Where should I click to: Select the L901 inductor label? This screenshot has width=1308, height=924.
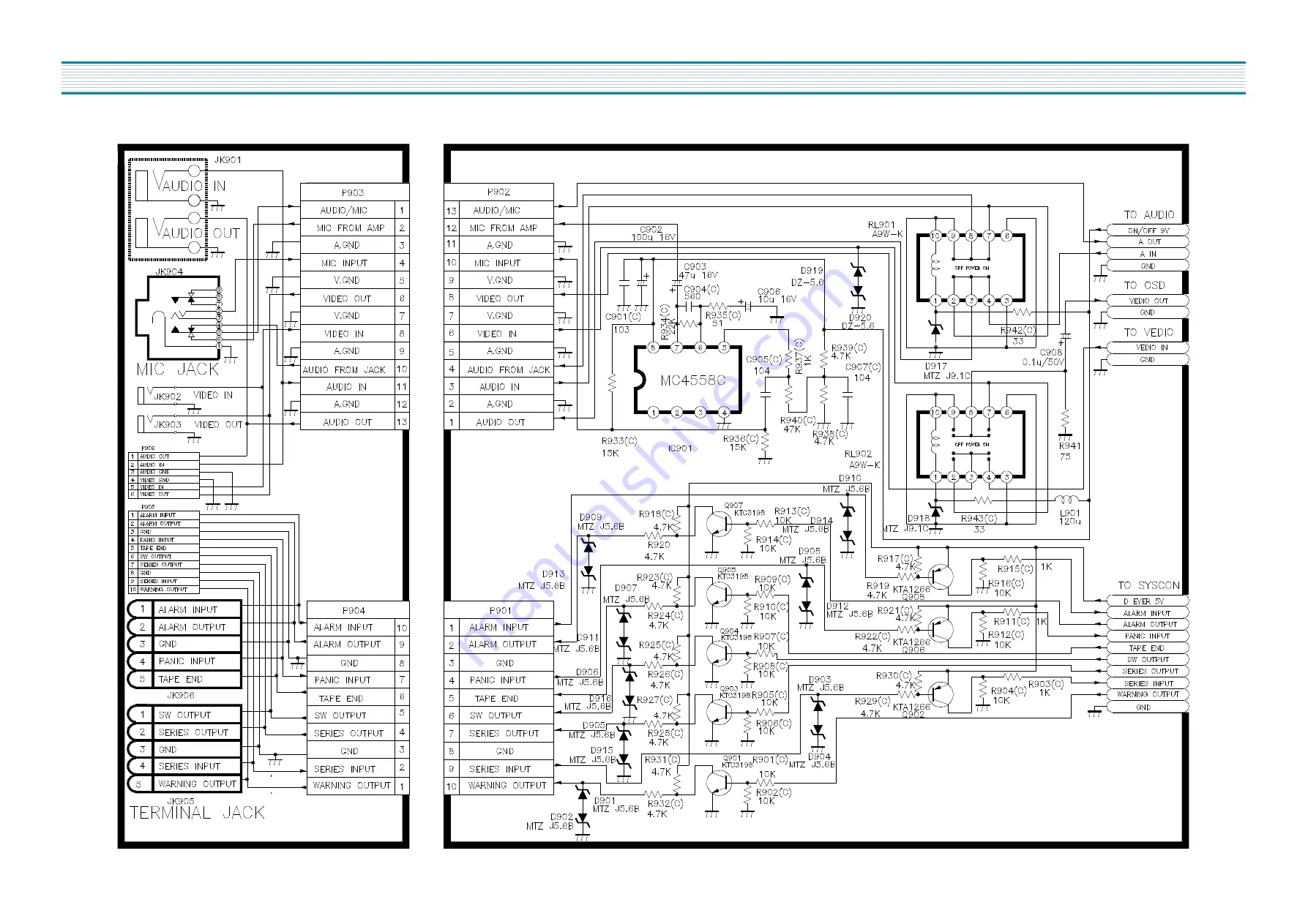[x=1069, y=513]
